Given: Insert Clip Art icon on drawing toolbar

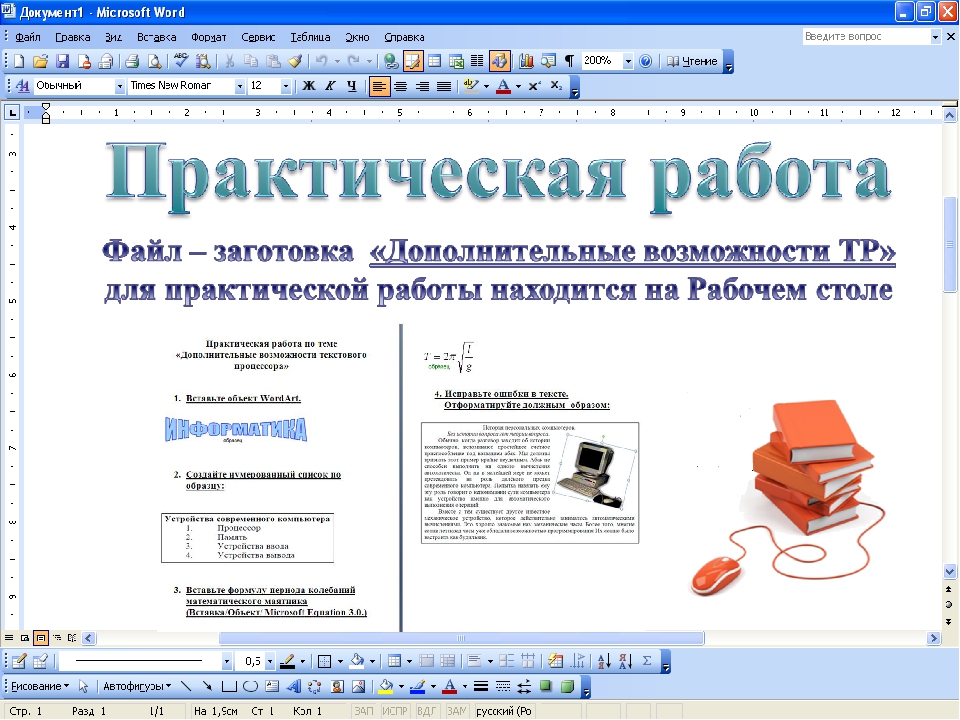Looking at the screenshot, I should pos(337,686).
